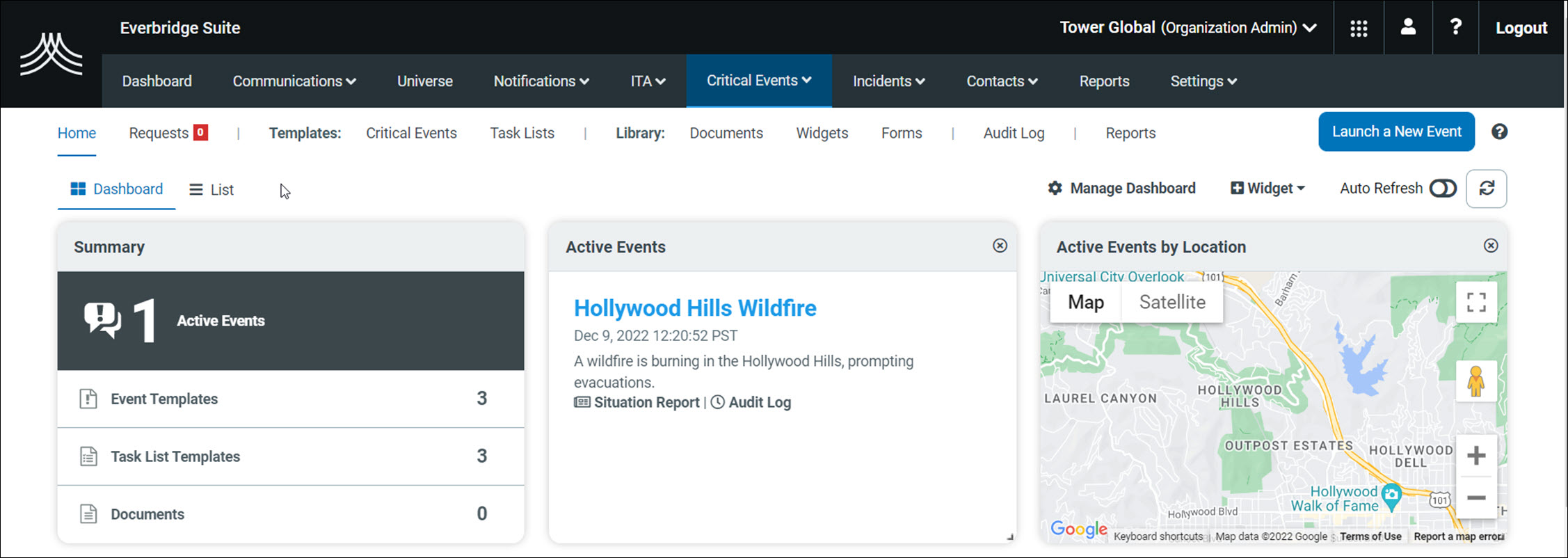Expand the Communications menu

[x=294, y=81]
